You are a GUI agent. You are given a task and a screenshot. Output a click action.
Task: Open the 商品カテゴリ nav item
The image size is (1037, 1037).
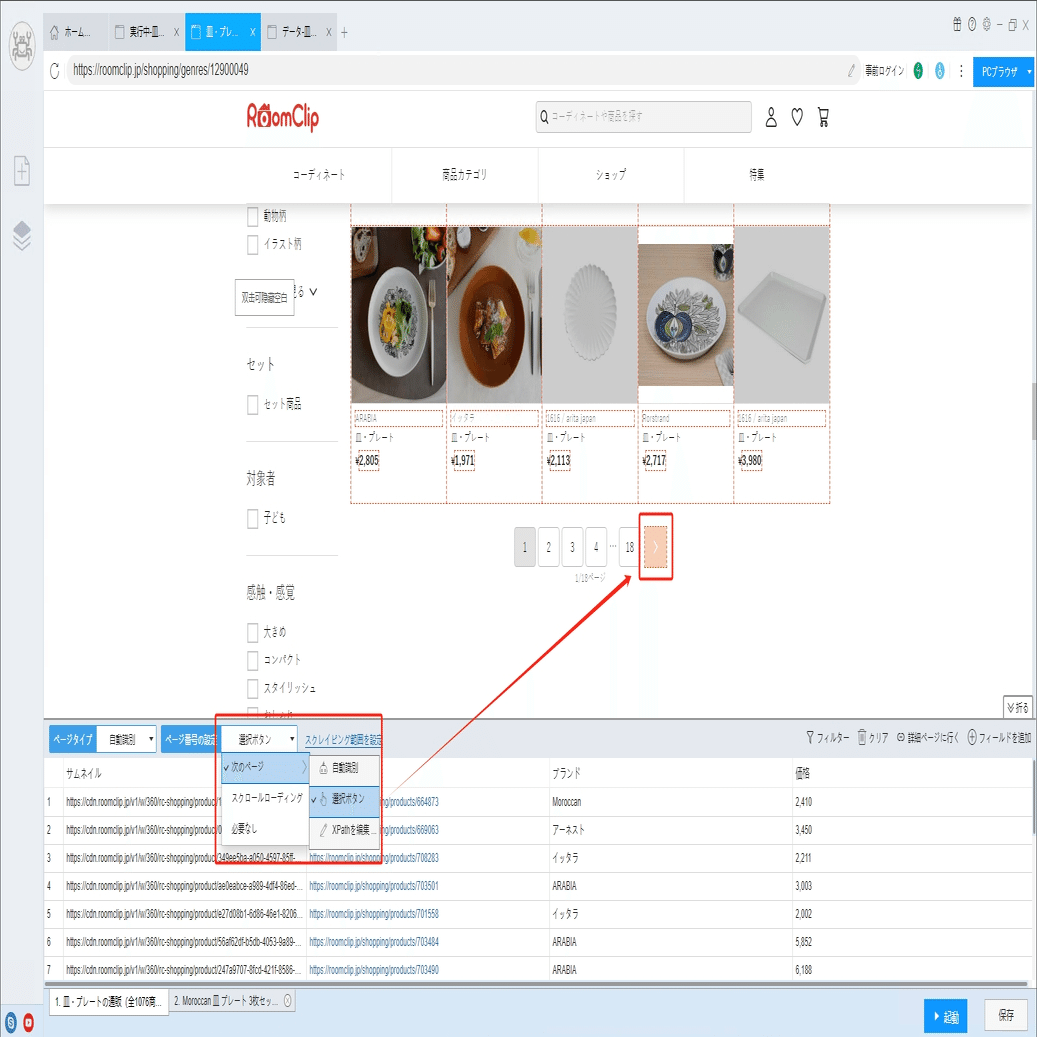point(465,175)
